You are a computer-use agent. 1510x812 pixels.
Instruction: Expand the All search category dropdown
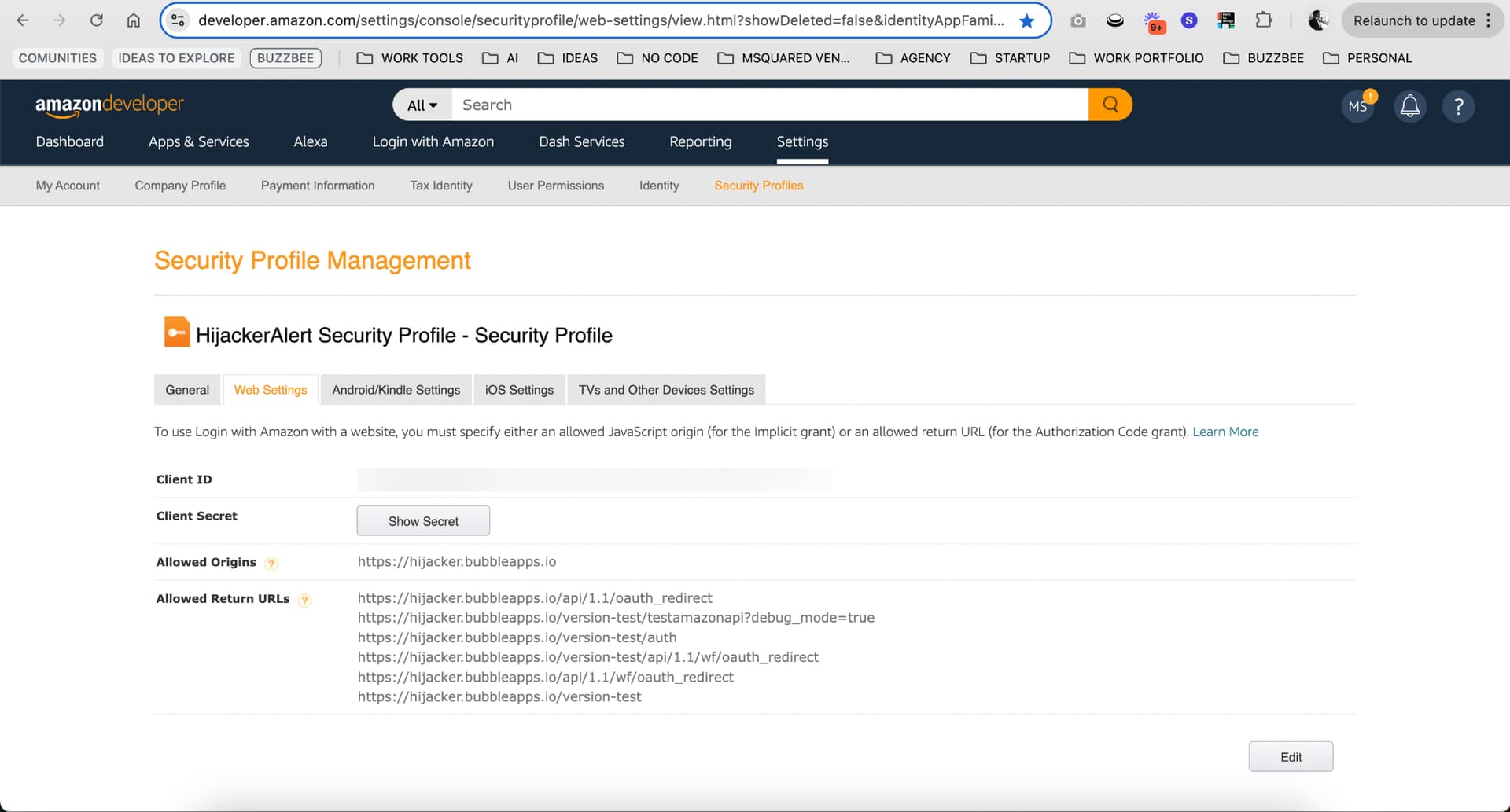(422, 105)
